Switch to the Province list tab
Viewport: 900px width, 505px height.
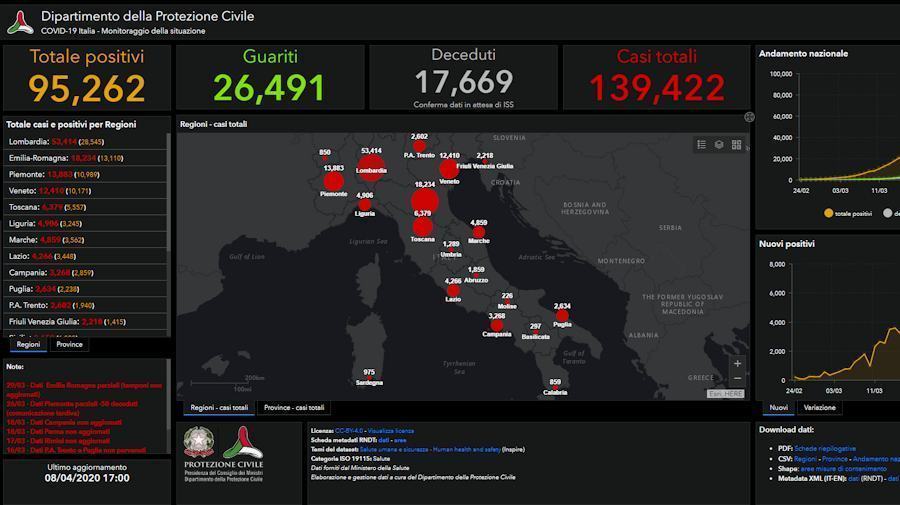coord(69,344)
